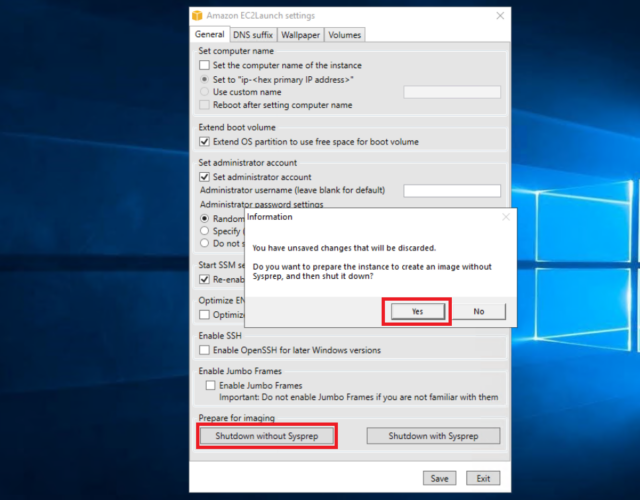Viewport: 640px width, 500px height.
Task: Click the 'Prepare for imaging' group label
Action: click(237, 418)
